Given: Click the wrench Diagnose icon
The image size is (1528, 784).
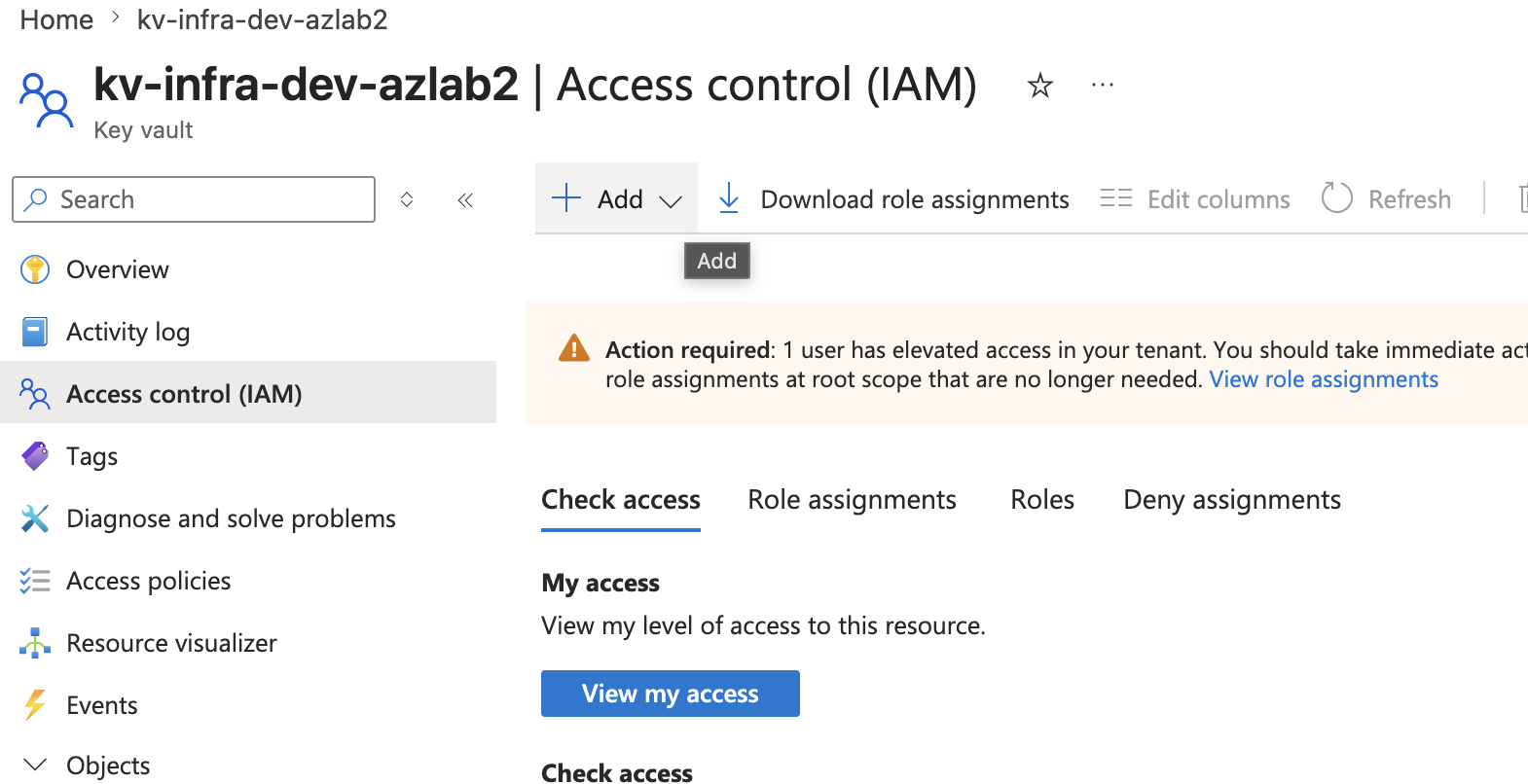Looking at the screenshot, I should click(x=35, y=518).
